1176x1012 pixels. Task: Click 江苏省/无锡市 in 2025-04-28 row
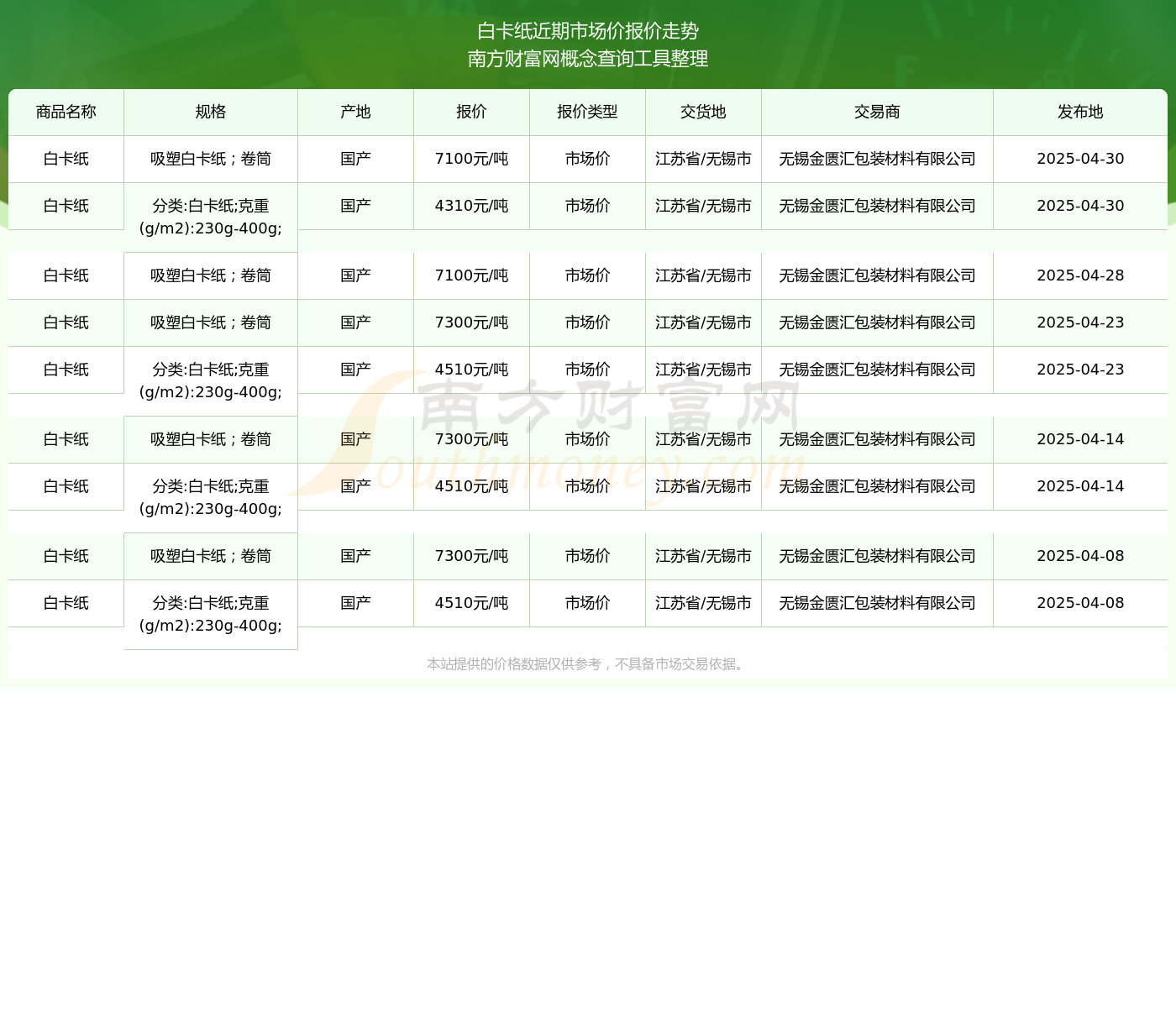[703, 275]
